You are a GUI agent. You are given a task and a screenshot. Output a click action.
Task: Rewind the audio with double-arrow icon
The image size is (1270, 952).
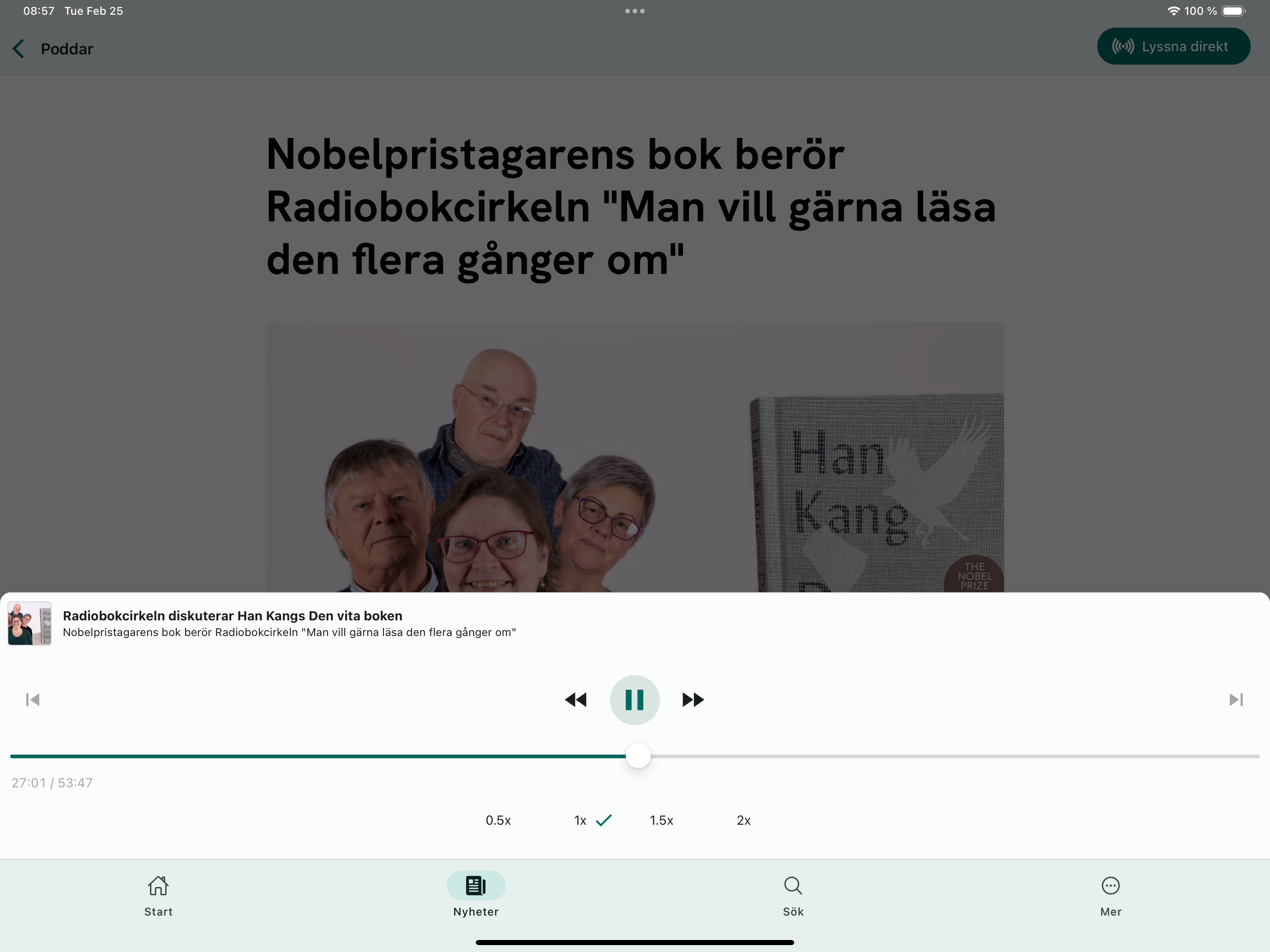coord(576,700)
